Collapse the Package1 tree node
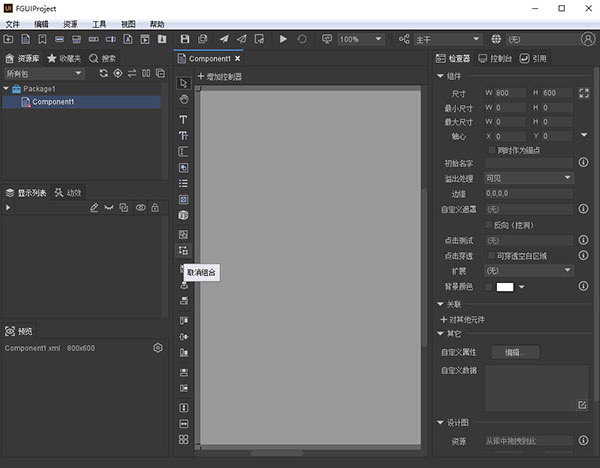 6,89
